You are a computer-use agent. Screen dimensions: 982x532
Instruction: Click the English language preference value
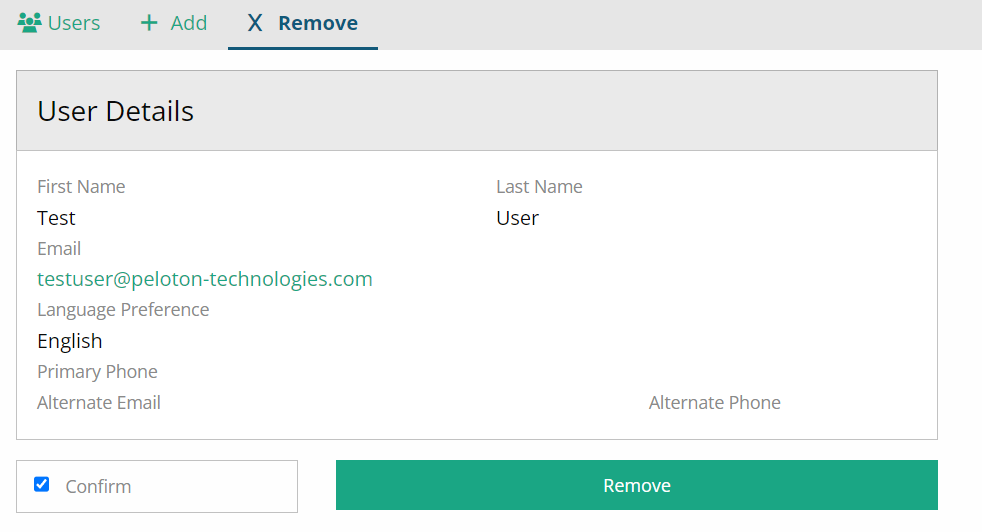click(70, 342)
